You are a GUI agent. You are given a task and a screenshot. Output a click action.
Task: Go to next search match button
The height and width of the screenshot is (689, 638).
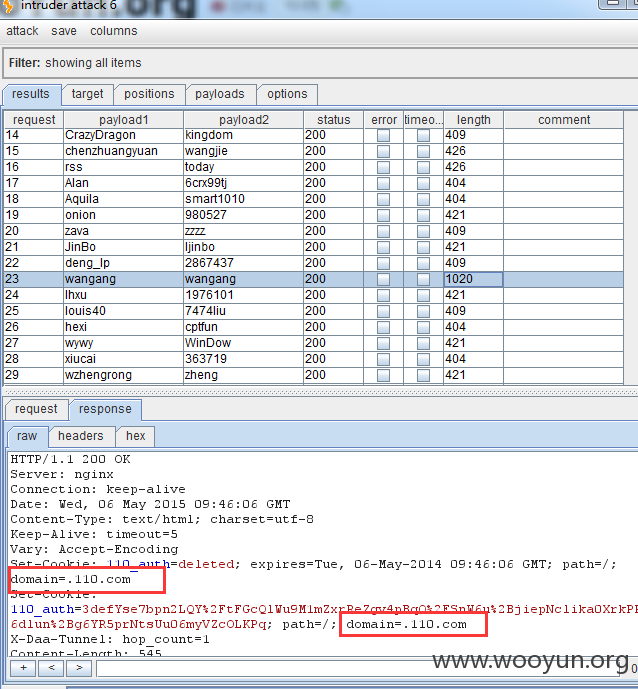79,668
